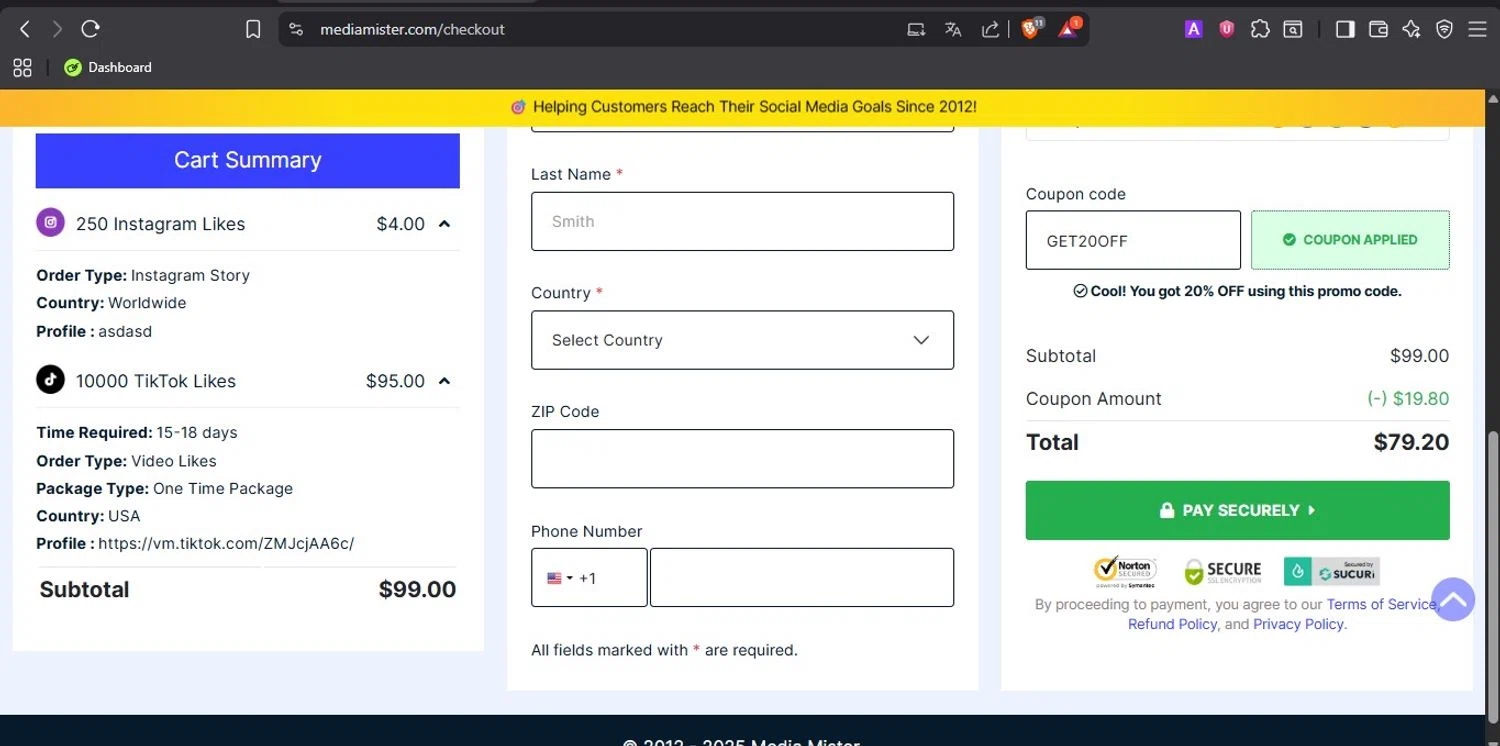The height and width of the screenshot is (746, 1500).
Task: Click the purple scroll-to-top arrow button
Action: [1453, 599]
